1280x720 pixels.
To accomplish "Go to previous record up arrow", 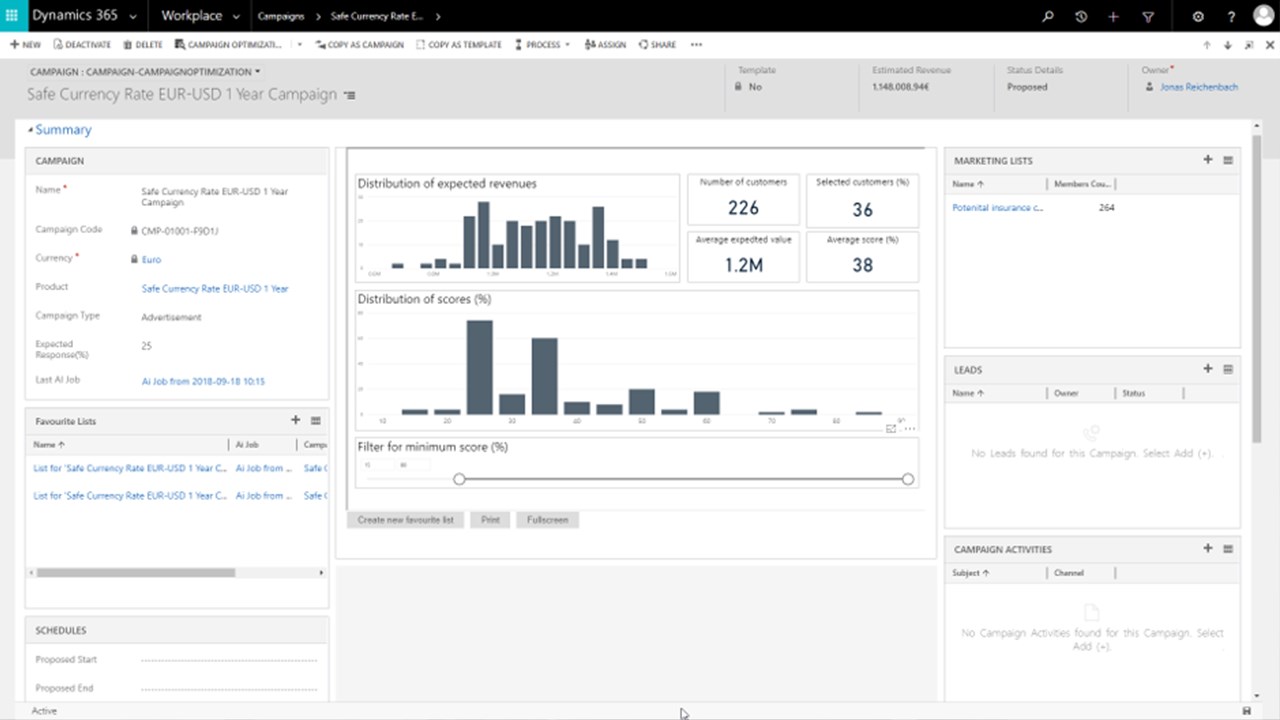I will (x=1207, y=45).
